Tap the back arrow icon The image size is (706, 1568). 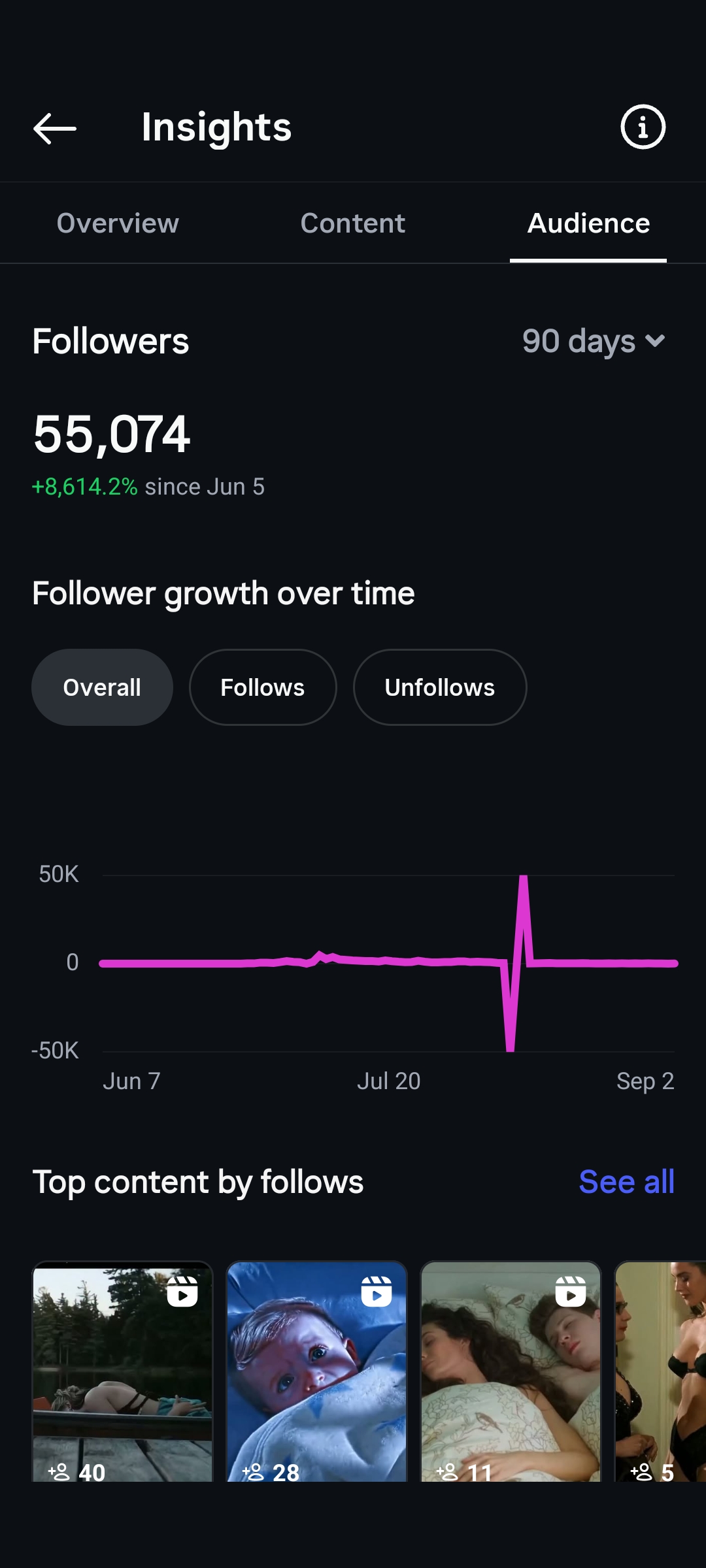[55, 128]
